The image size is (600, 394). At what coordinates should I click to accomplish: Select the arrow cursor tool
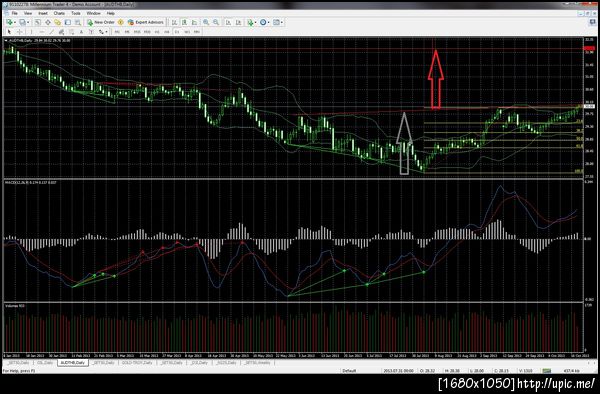(9, 32)
